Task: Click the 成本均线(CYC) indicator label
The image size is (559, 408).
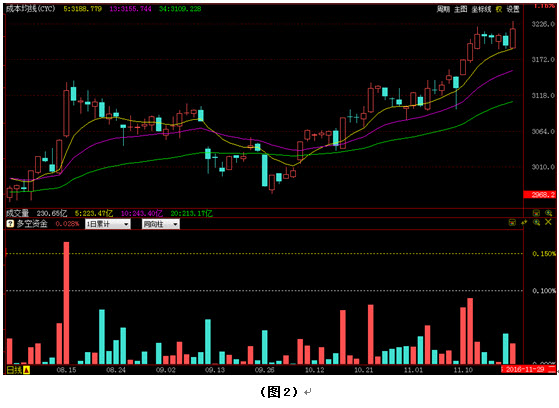Action: tap(31, 9)
